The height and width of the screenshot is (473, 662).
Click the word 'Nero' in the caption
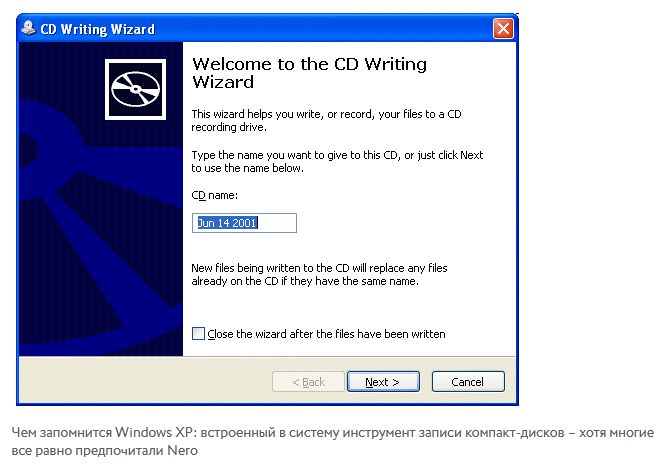[x=182, y=451]
